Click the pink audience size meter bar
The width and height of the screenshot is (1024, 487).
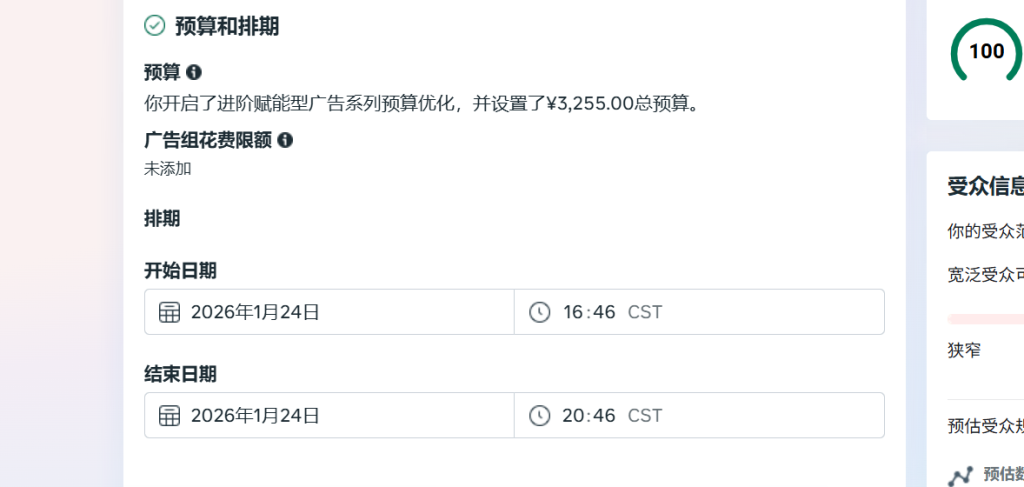tap(985, 319)
